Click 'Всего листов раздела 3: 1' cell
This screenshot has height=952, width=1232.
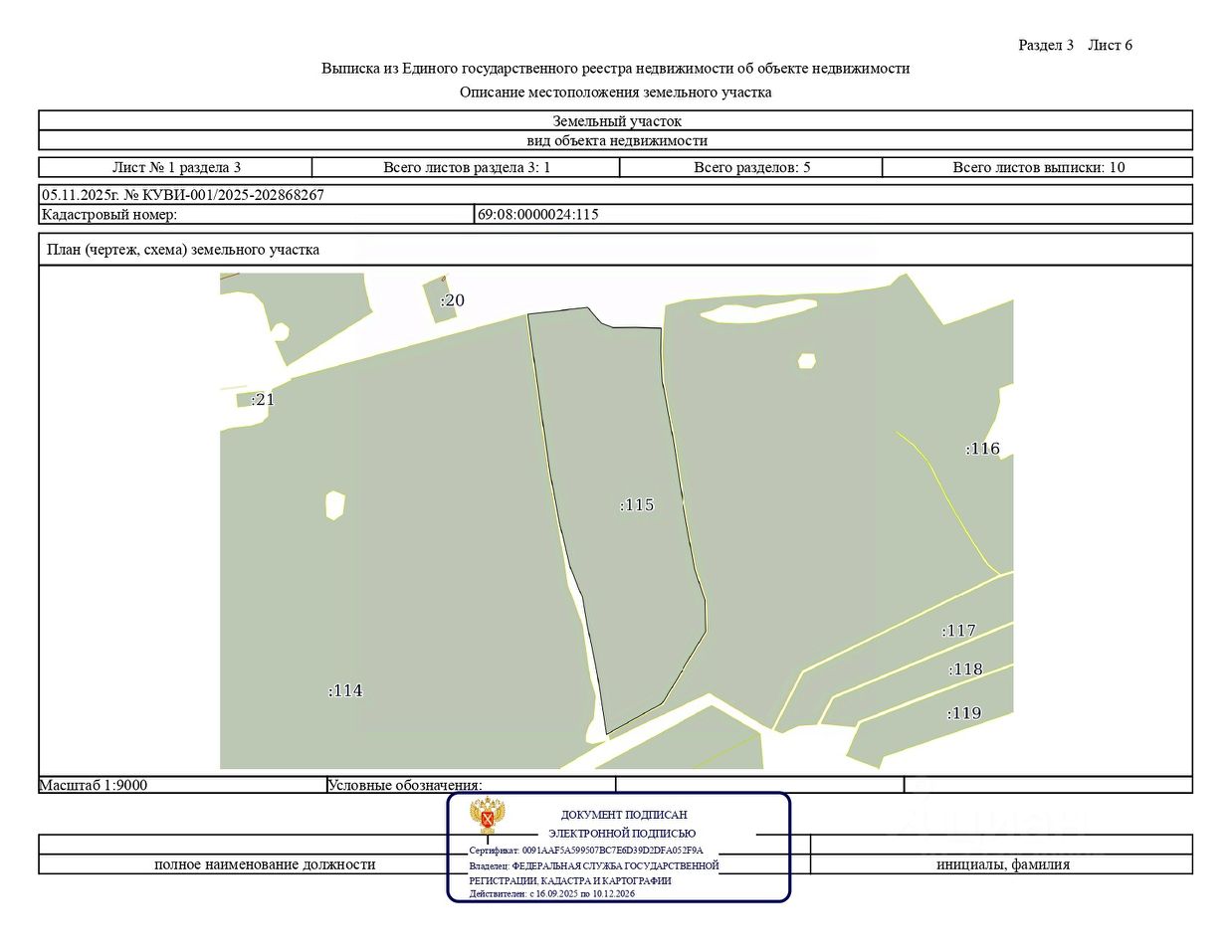pyautogui.click(x=467, y=167)
